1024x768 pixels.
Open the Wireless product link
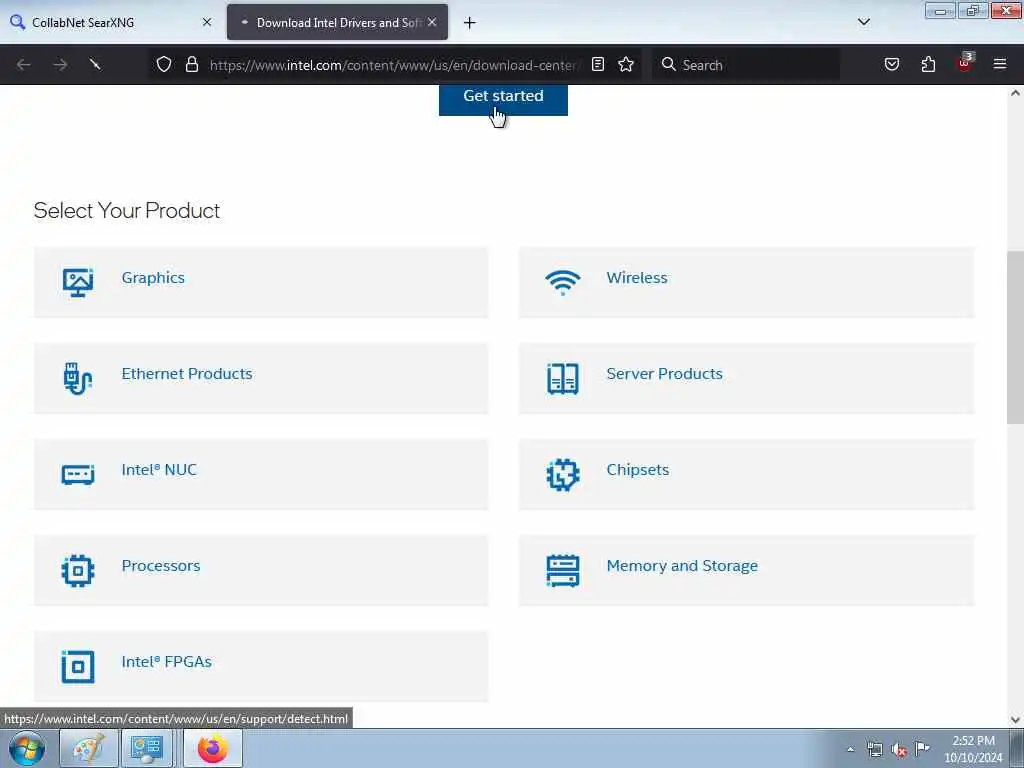point(637,278)
